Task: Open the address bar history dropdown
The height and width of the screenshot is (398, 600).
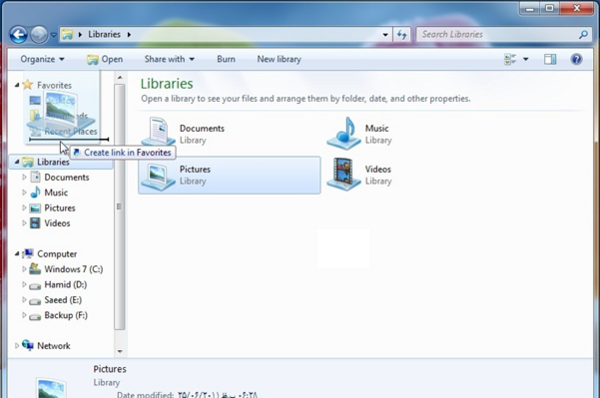Action: tap(385, 35)
